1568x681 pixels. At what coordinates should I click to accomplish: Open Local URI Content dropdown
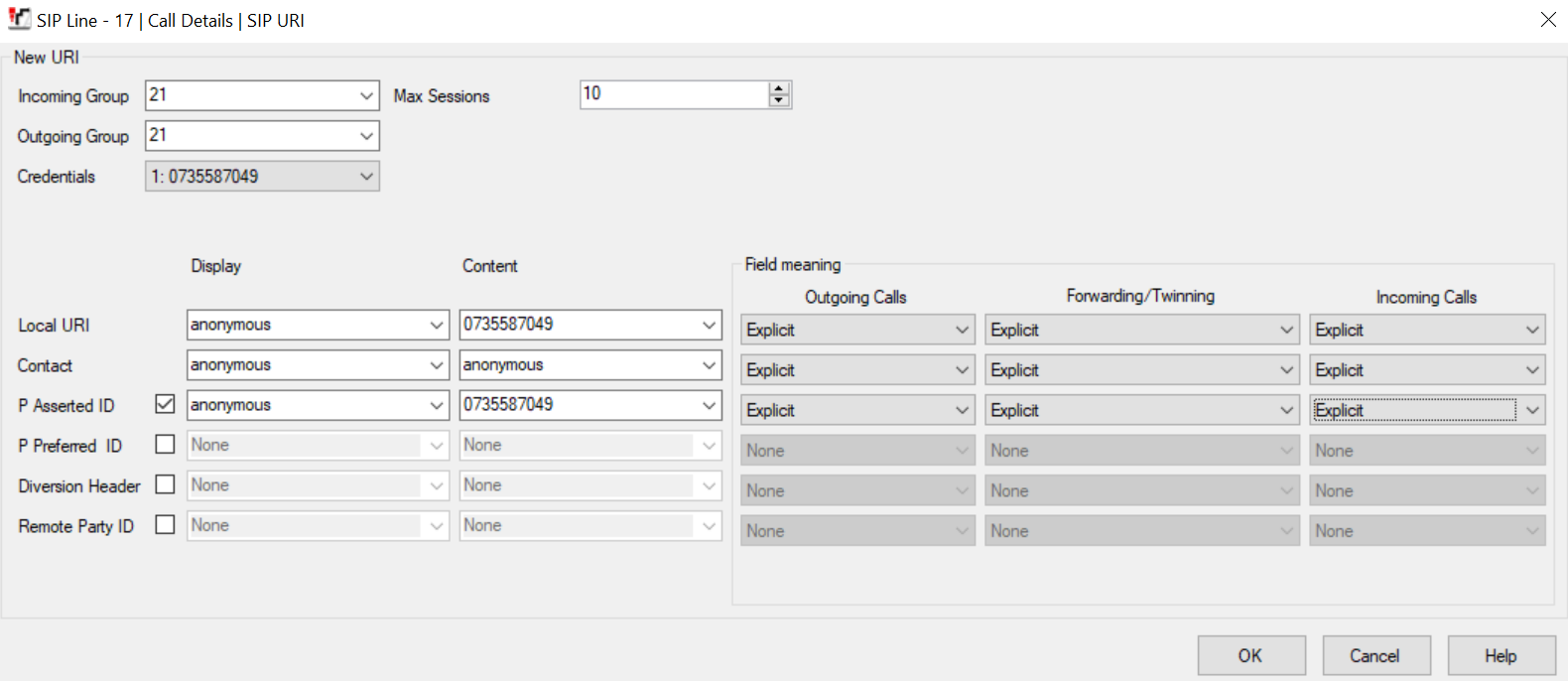click(709, 325)
